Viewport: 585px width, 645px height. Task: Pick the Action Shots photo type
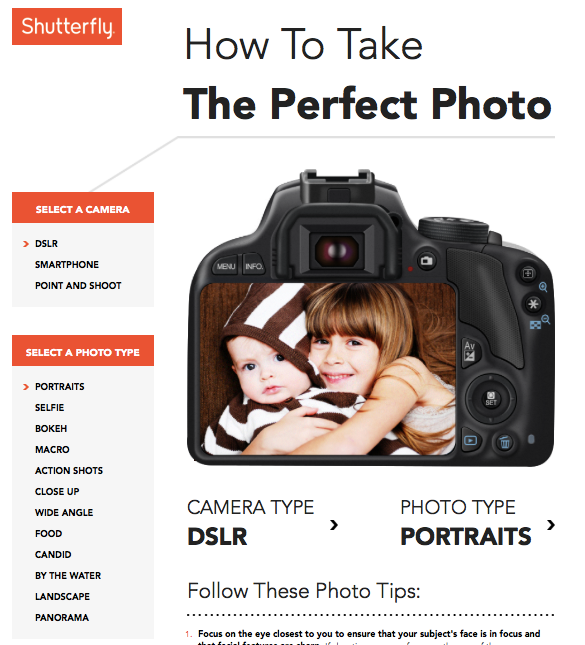pos(69,471)
